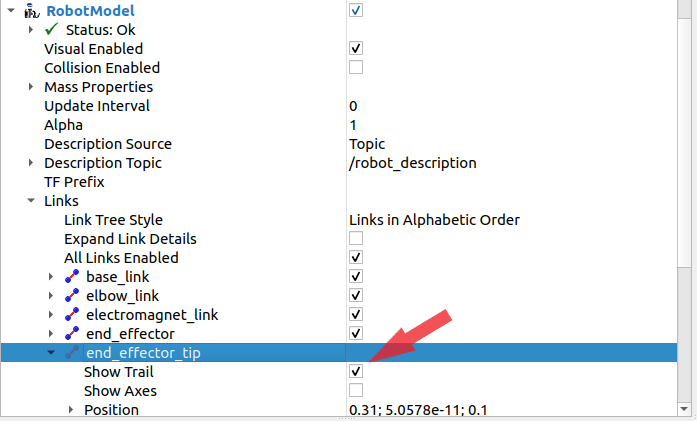Click the Show Axes label
Screen dimensions: 697x421
pyautogui.click(x=120, y=391)
